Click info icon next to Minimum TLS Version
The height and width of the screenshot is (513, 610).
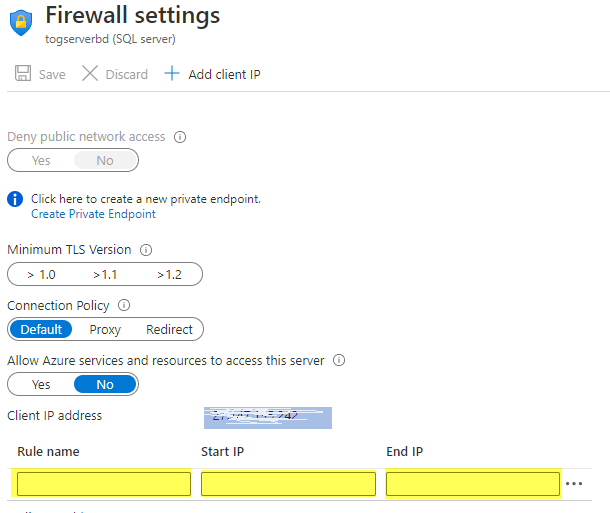click(146, 250)
